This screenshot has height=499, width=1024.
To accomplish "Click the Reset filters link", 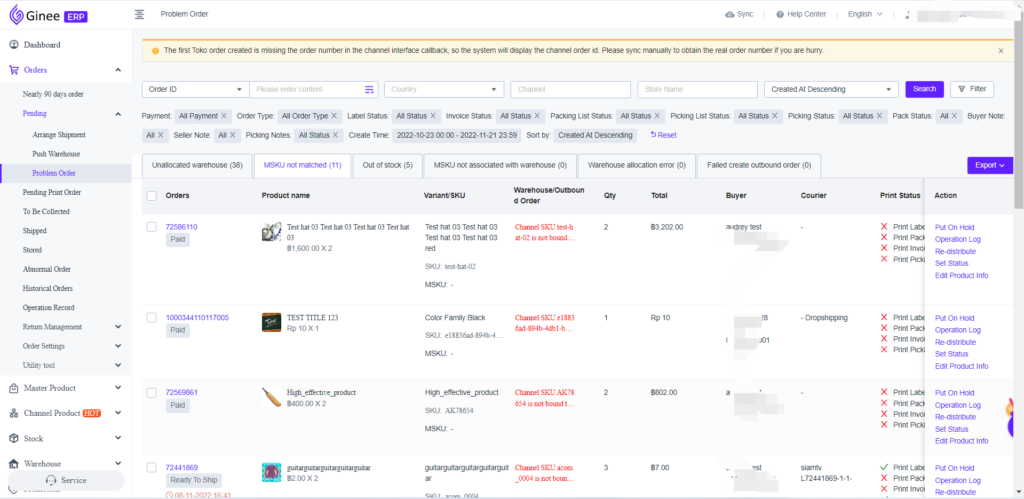I will pyautogui.click(x=664, y=135).
